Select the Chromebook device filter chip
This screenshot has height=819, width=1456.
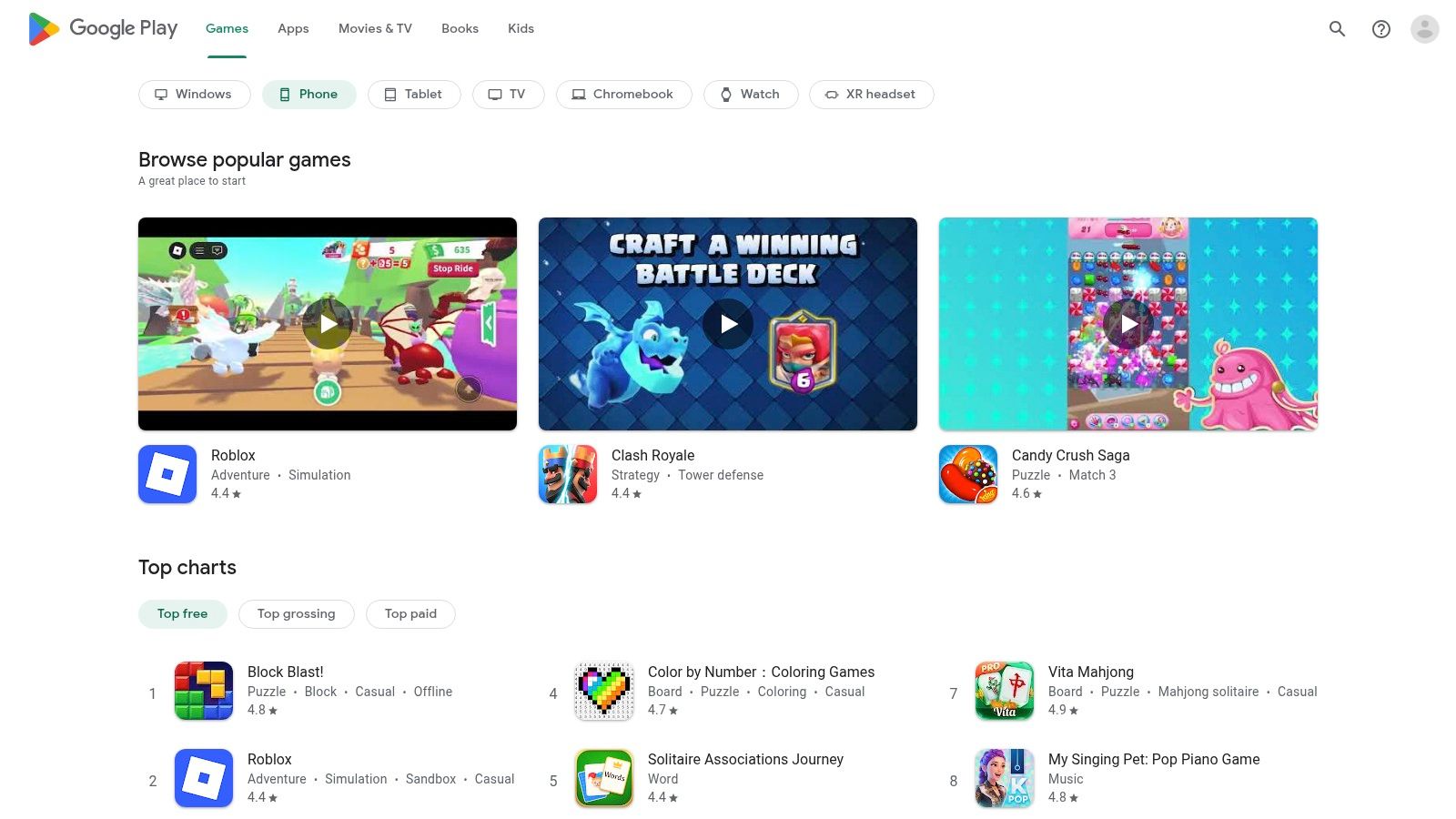pyautogui.click(x=624, y=95)
